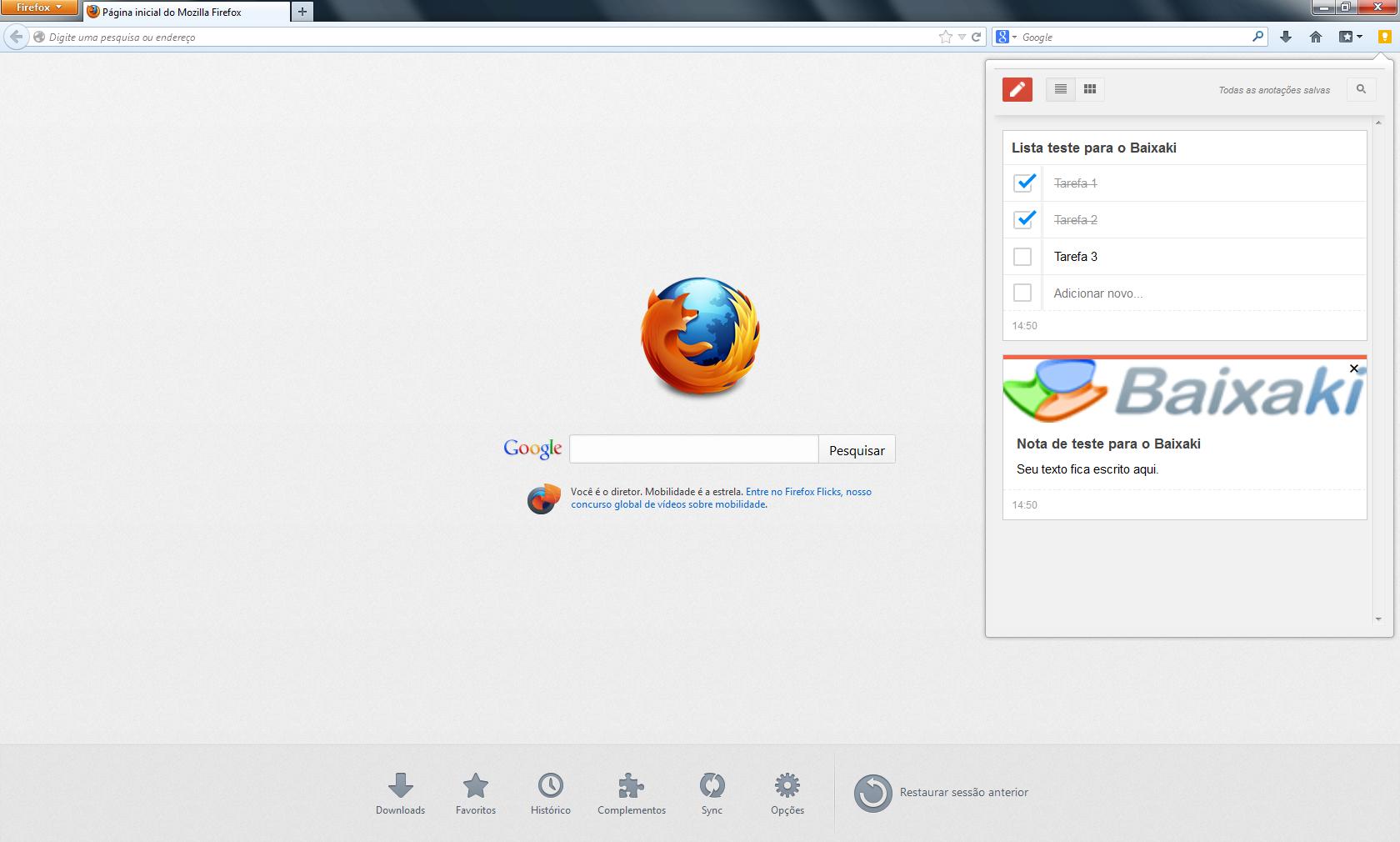The image size is (1400, 842).
Task: Open a new tab with plus button
Action: click(x=302, y=12)
